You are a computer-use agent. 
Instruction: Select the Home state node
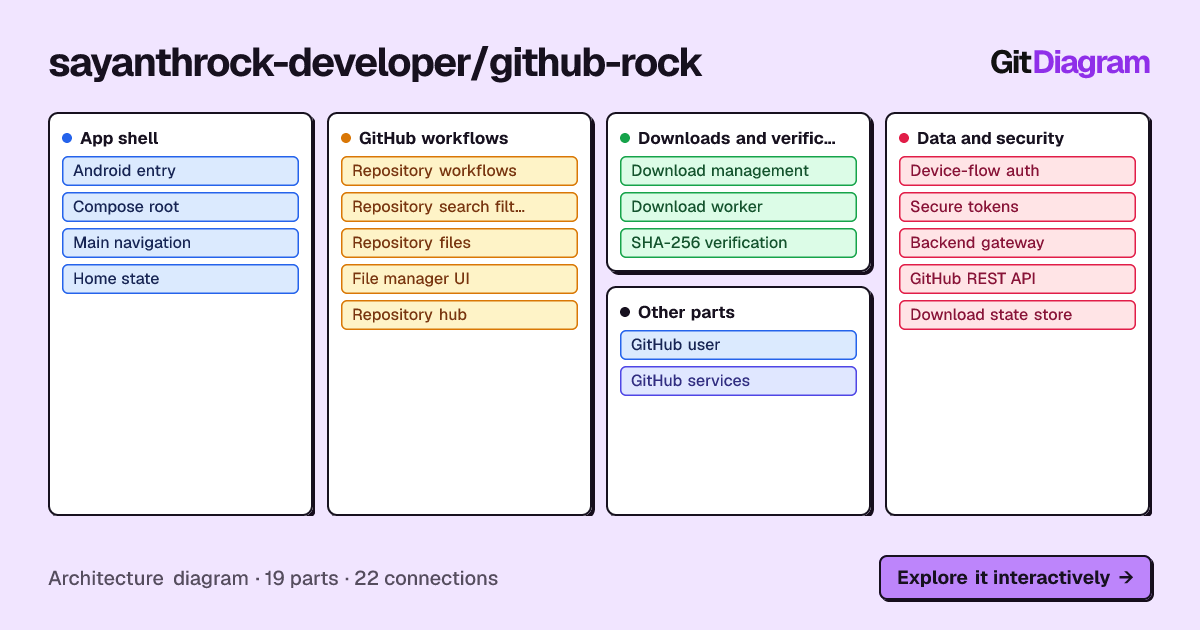(x=180, y=279)
